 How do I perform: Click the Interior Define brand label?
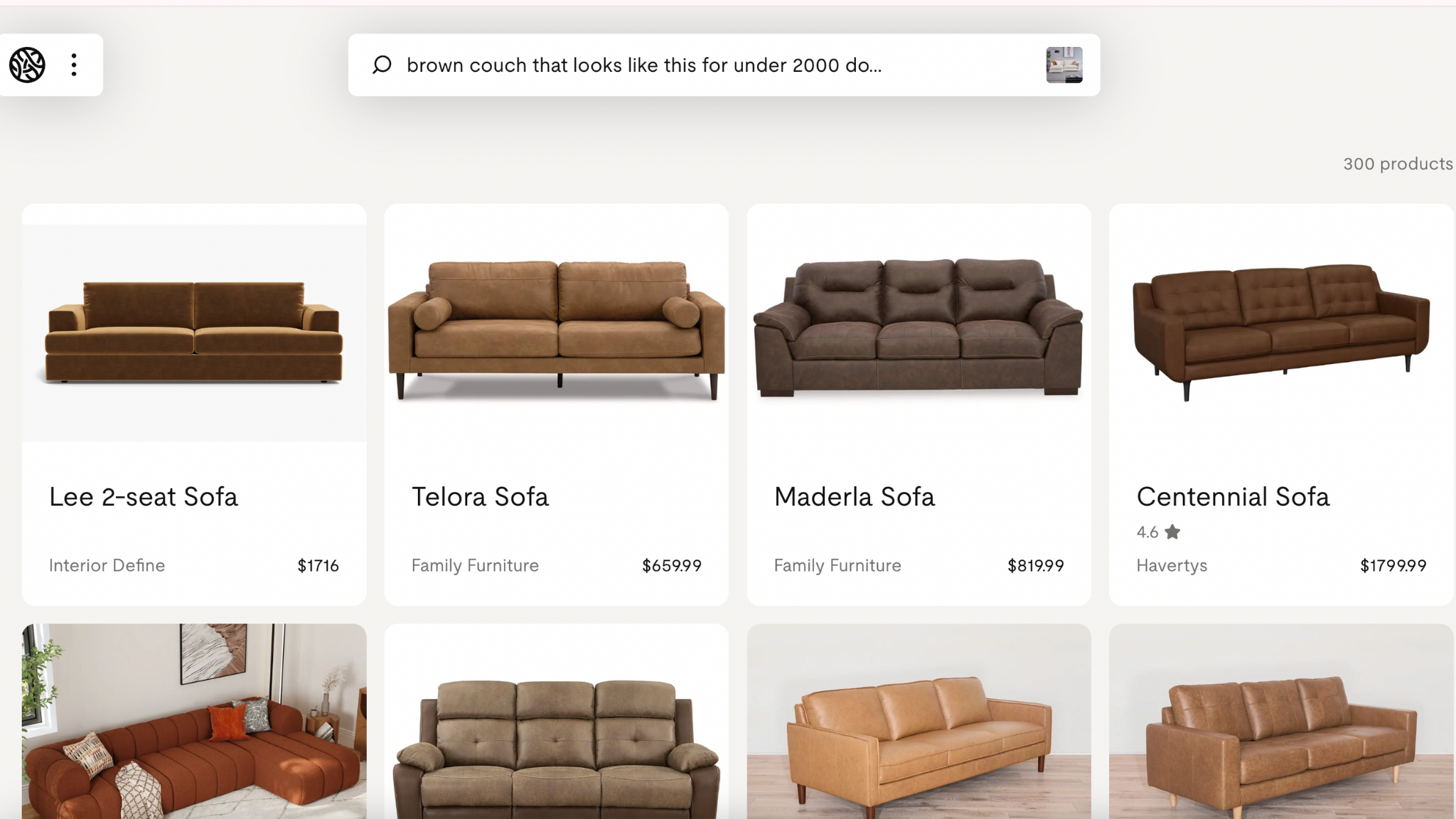click(107, 565)
